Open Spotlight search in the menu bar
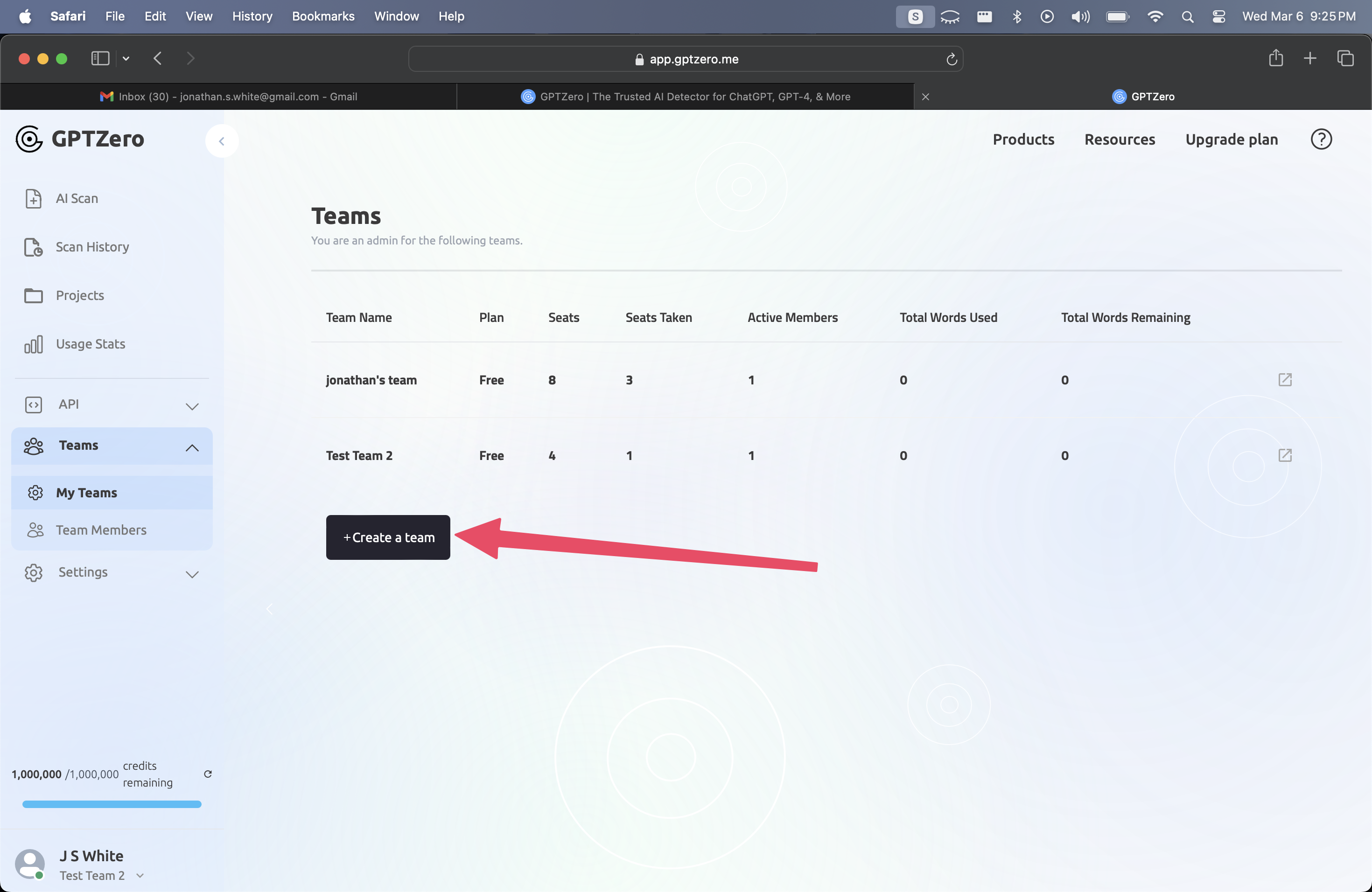1372x892 pixels. coord(1188,17)
